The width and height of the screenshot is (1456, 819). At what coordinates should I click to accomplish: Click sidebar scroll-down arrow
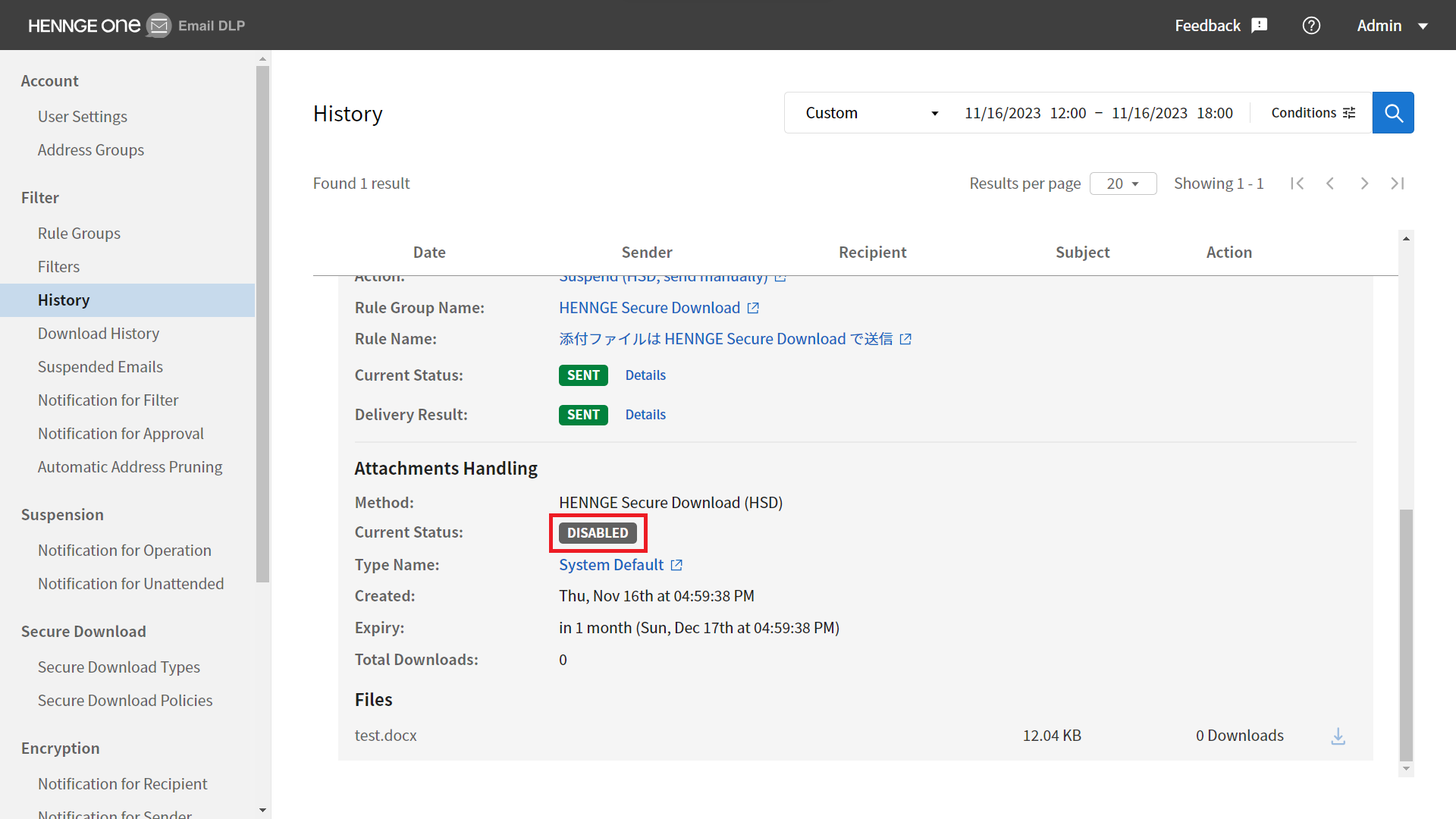click(x=262, y=811)
